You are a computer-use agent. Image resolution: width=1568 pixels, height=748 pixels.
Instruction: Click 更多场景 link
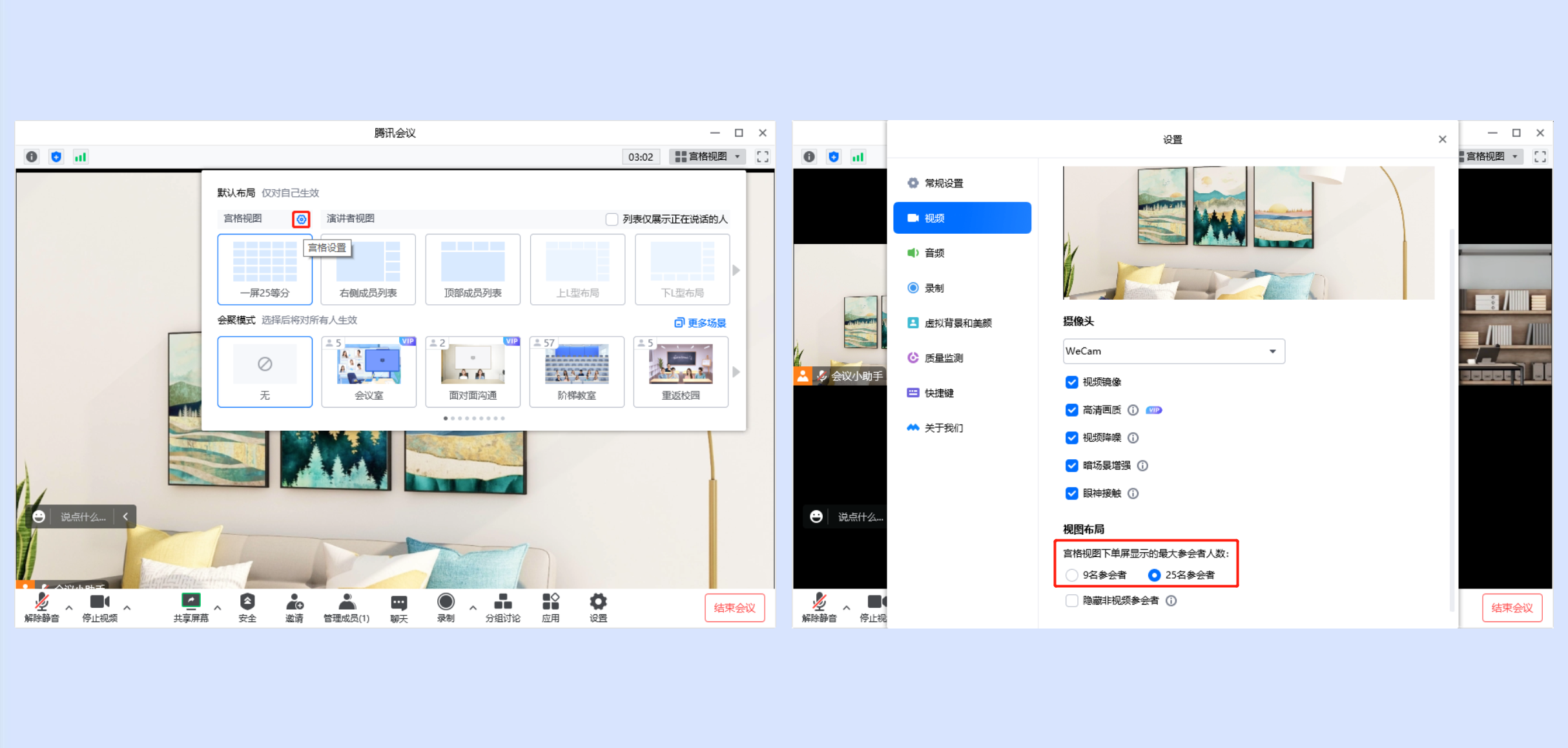pyautogui.click(x=701, y=322)
